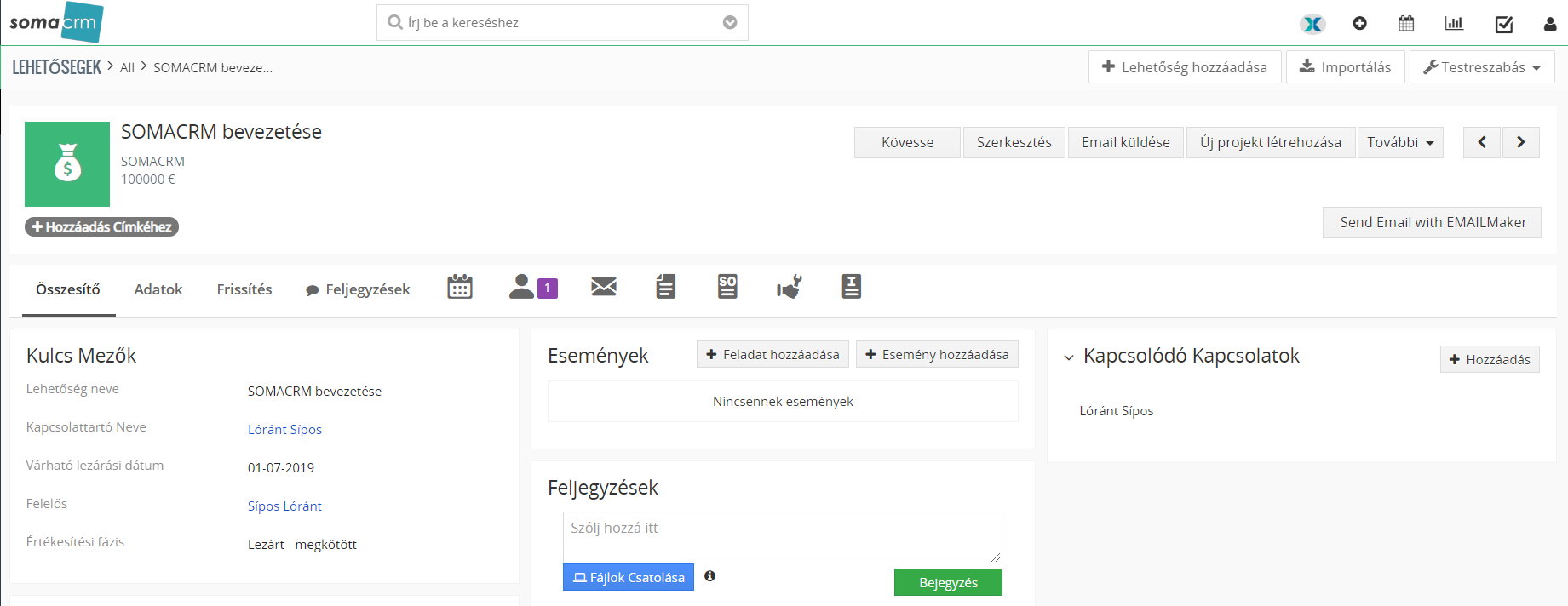Click the 100000 € amount text
Screen dimensions: 1568x606
pyautogui.click(x=148, y=179)
